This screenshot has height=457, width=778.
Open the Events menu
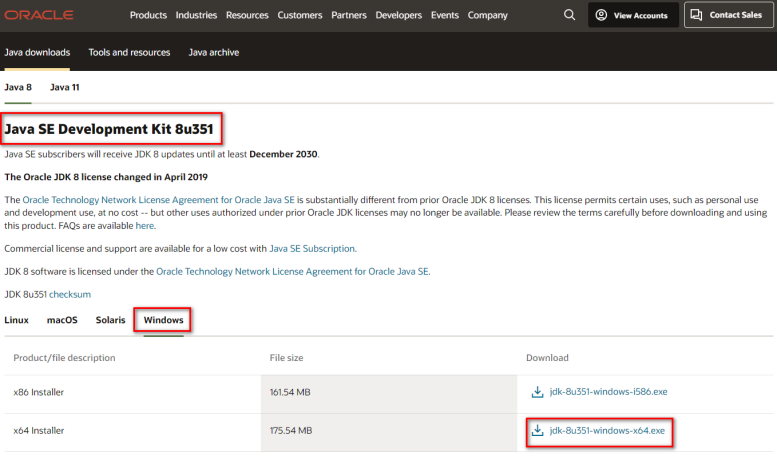[x=445, y=15]
